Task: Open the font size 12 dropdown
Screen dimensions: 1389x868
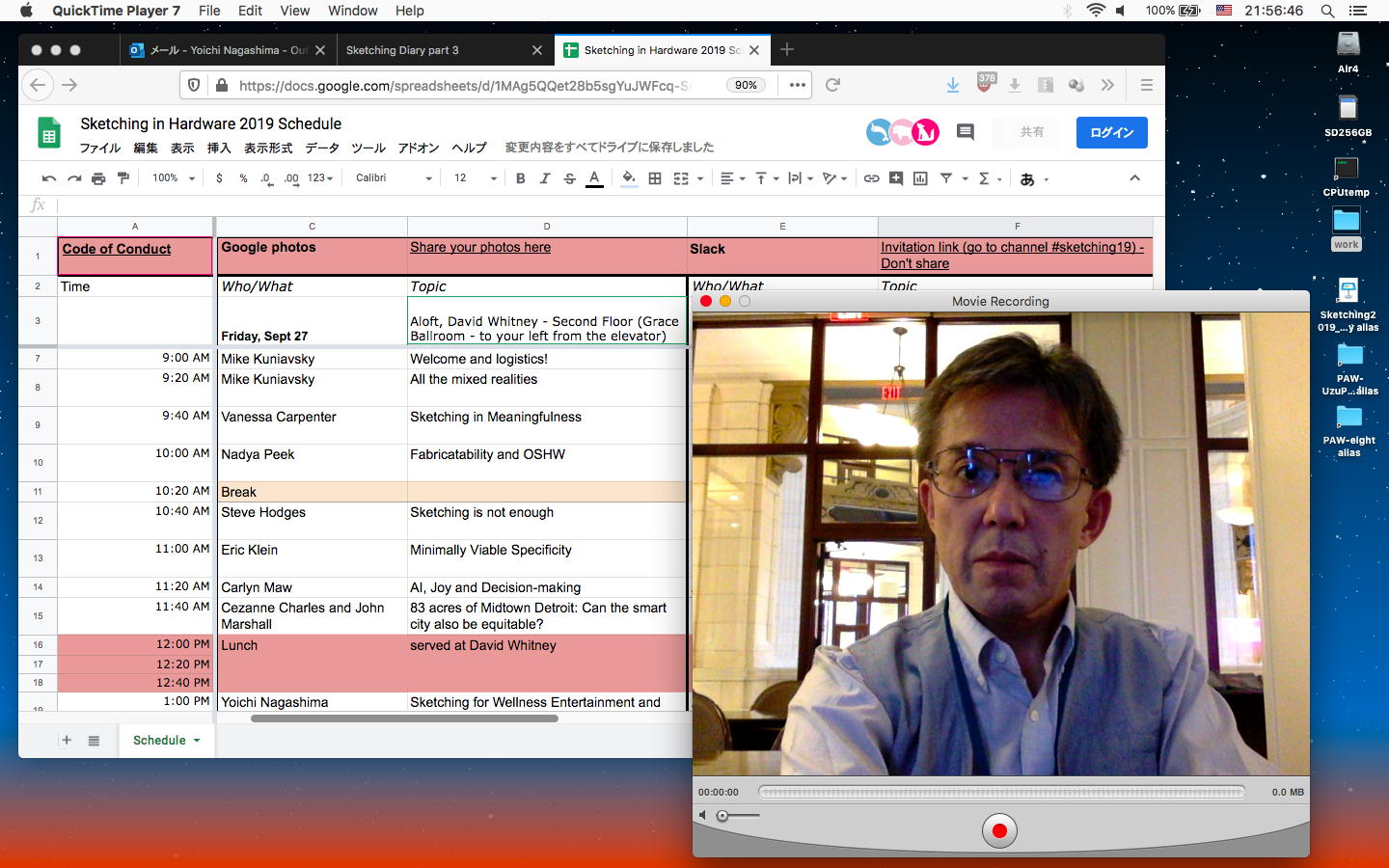Action: click(475, 178)
